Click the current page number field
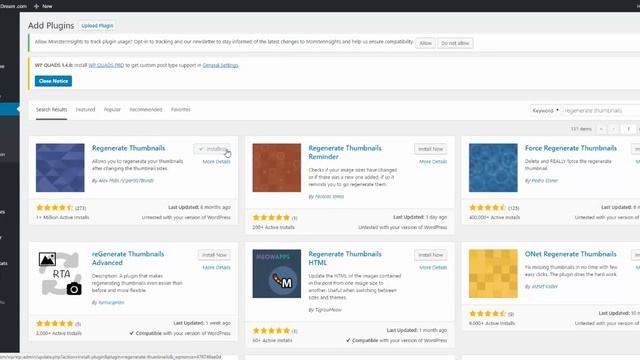 [x=629, y=129]
